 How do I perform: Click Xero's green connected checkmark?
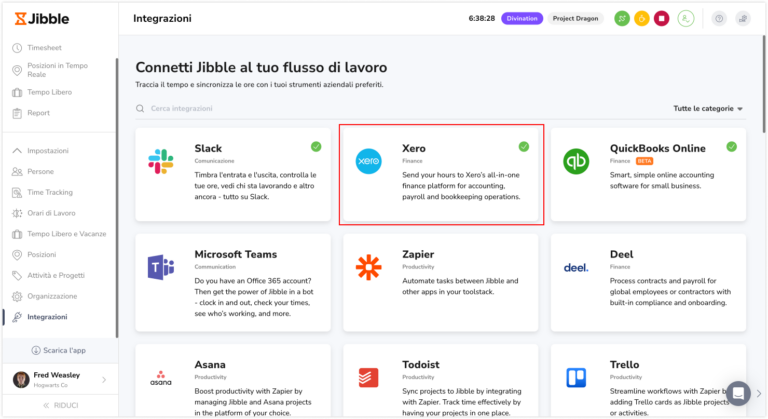coord(524,147)
